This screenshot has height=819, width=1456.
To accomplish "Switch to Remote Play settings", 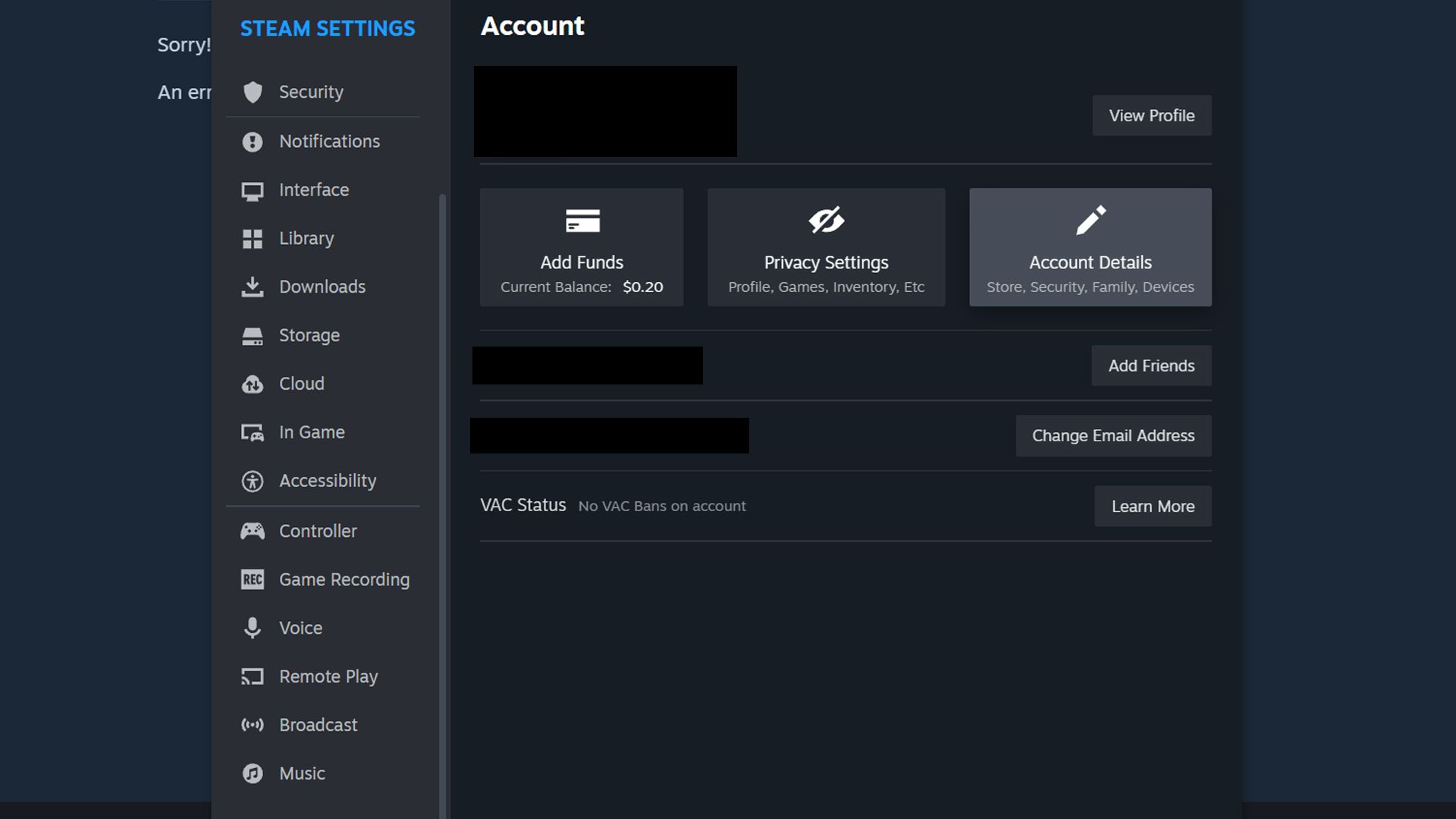I will point(328,676).
